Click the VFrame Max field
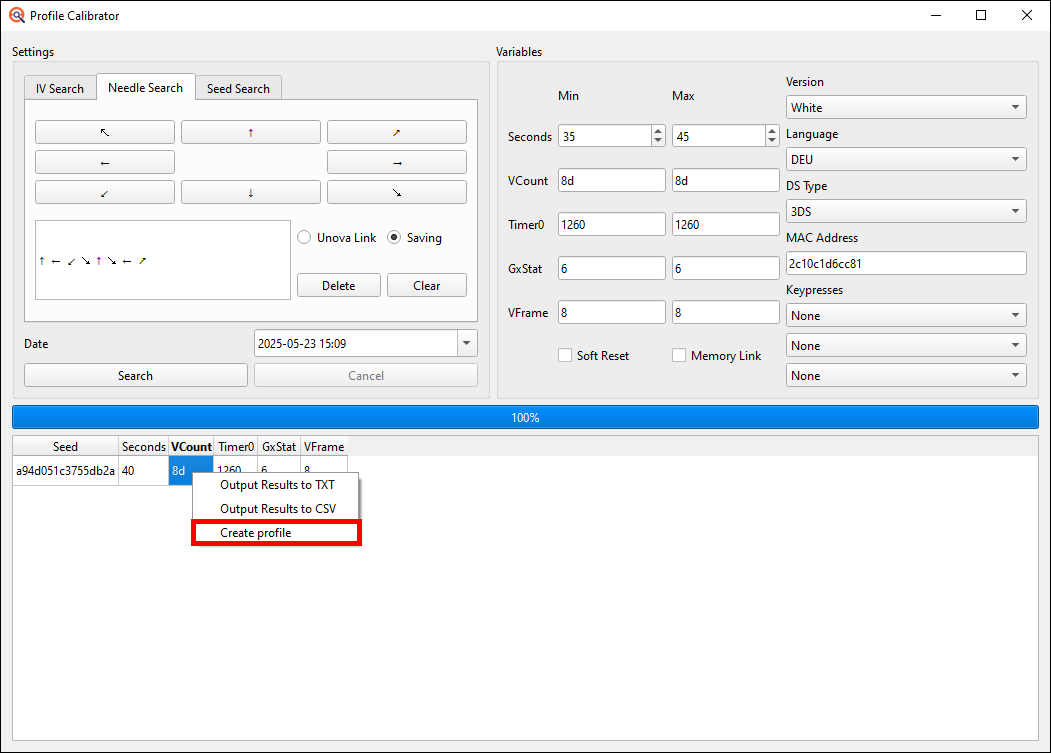Viewport: 1051px width, 753px height. [725, 312]
